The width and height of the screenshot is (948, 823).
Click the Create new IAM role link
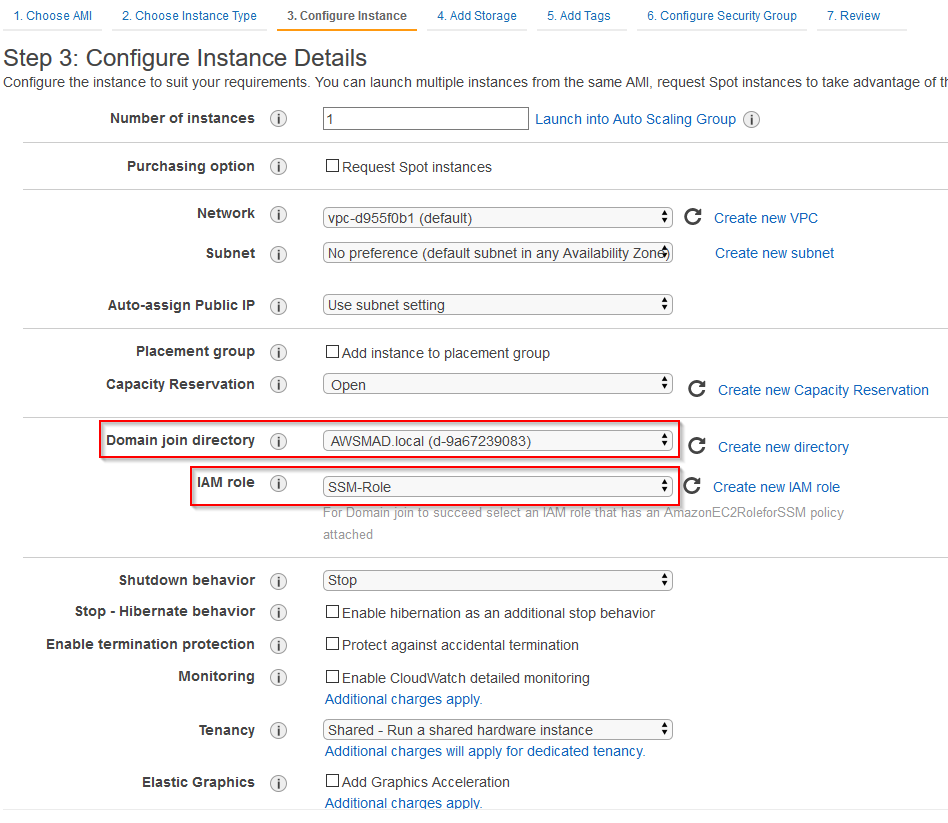pos(779,486)
